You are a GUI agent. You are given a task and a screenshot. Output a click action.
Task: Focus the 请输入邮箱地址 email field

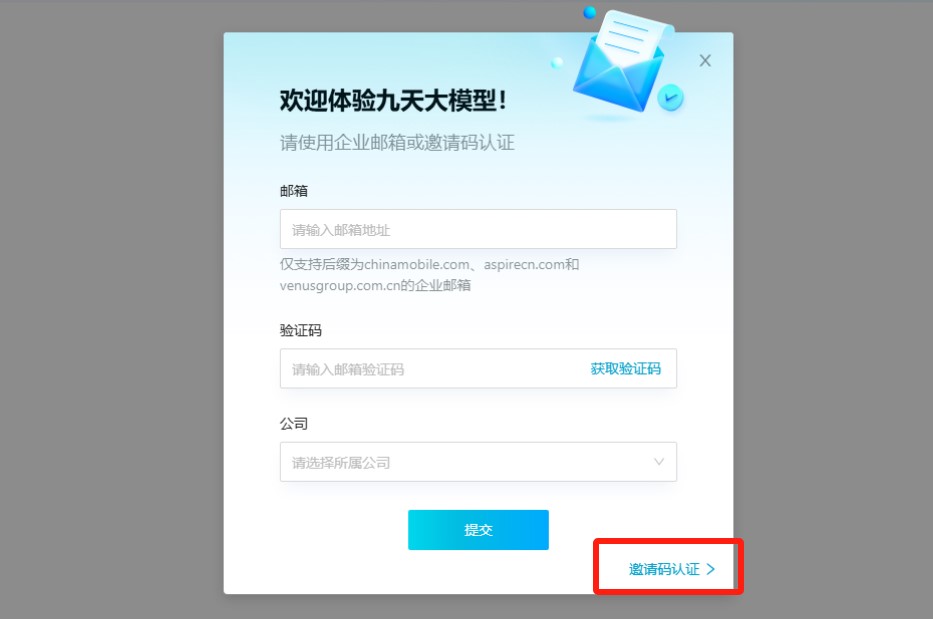(478, 229)
